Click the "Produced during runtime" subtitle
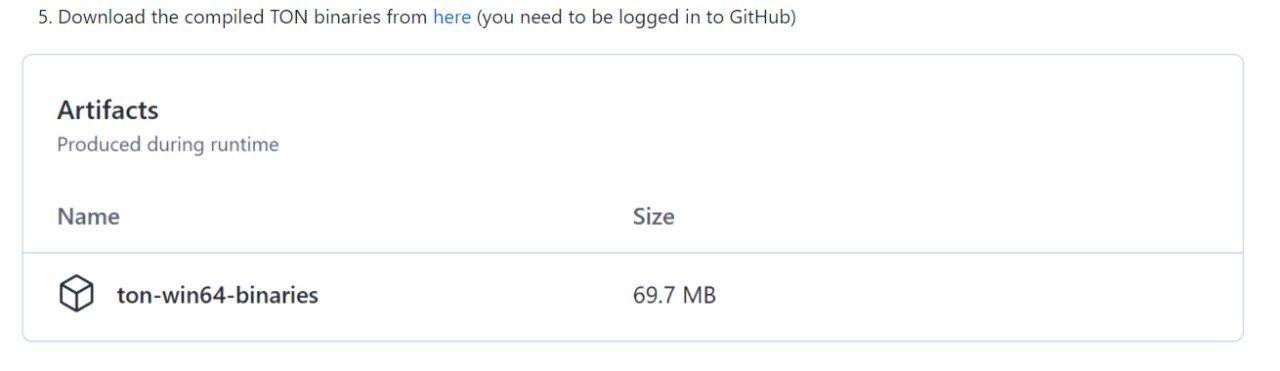The image size is (1280, 371). pyautogui.click(x=168, y=145)
